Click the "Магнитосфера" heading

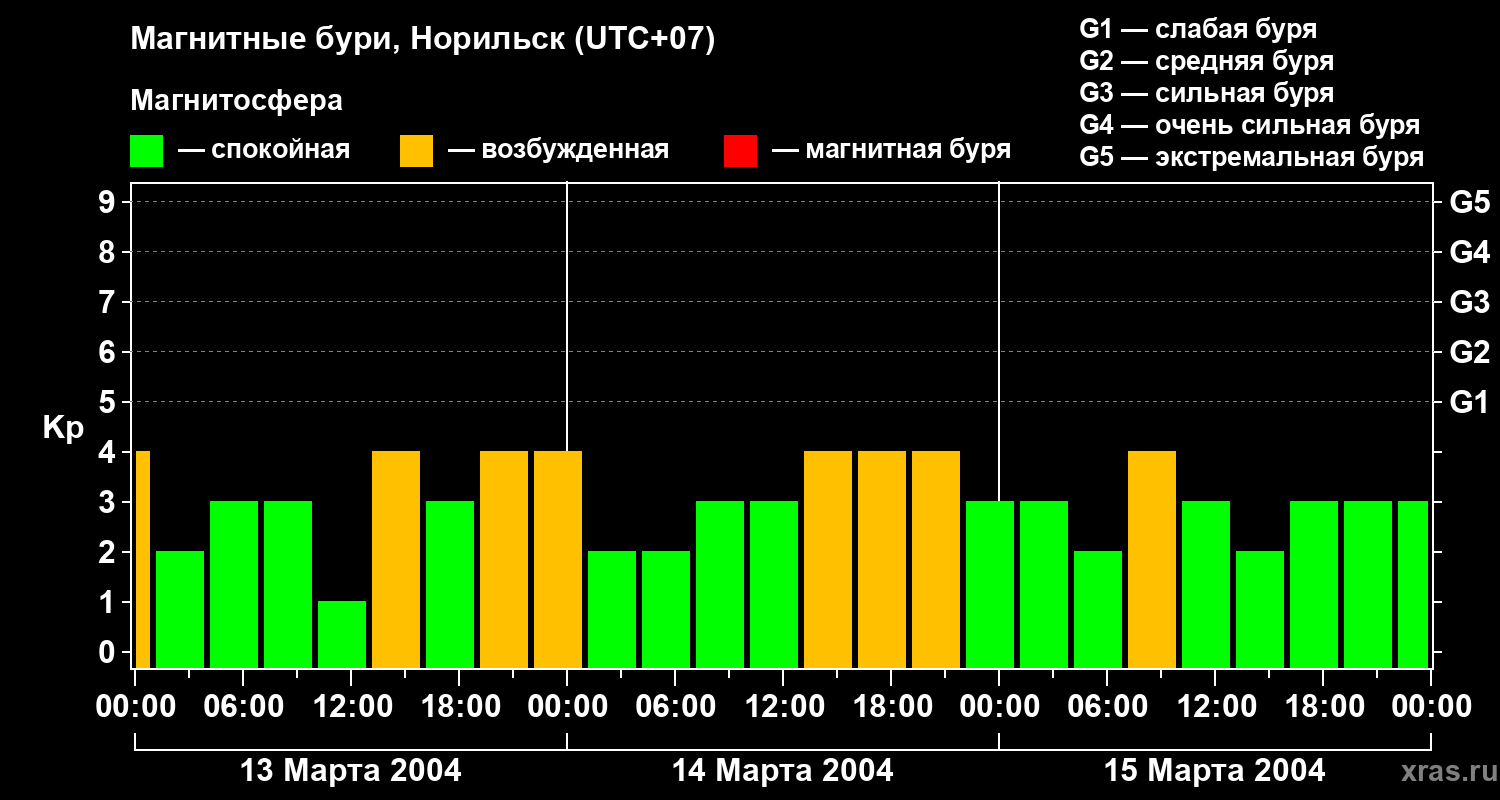click(236, 101)
